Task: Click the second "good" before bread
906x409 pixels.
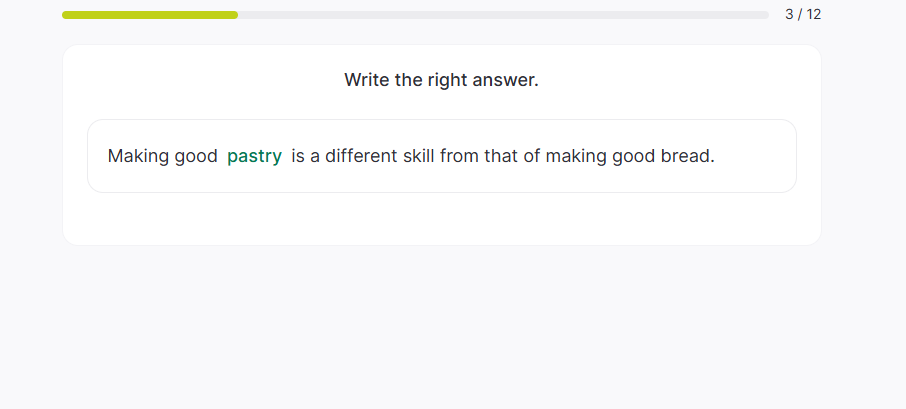Action: (x=633, y=156)
